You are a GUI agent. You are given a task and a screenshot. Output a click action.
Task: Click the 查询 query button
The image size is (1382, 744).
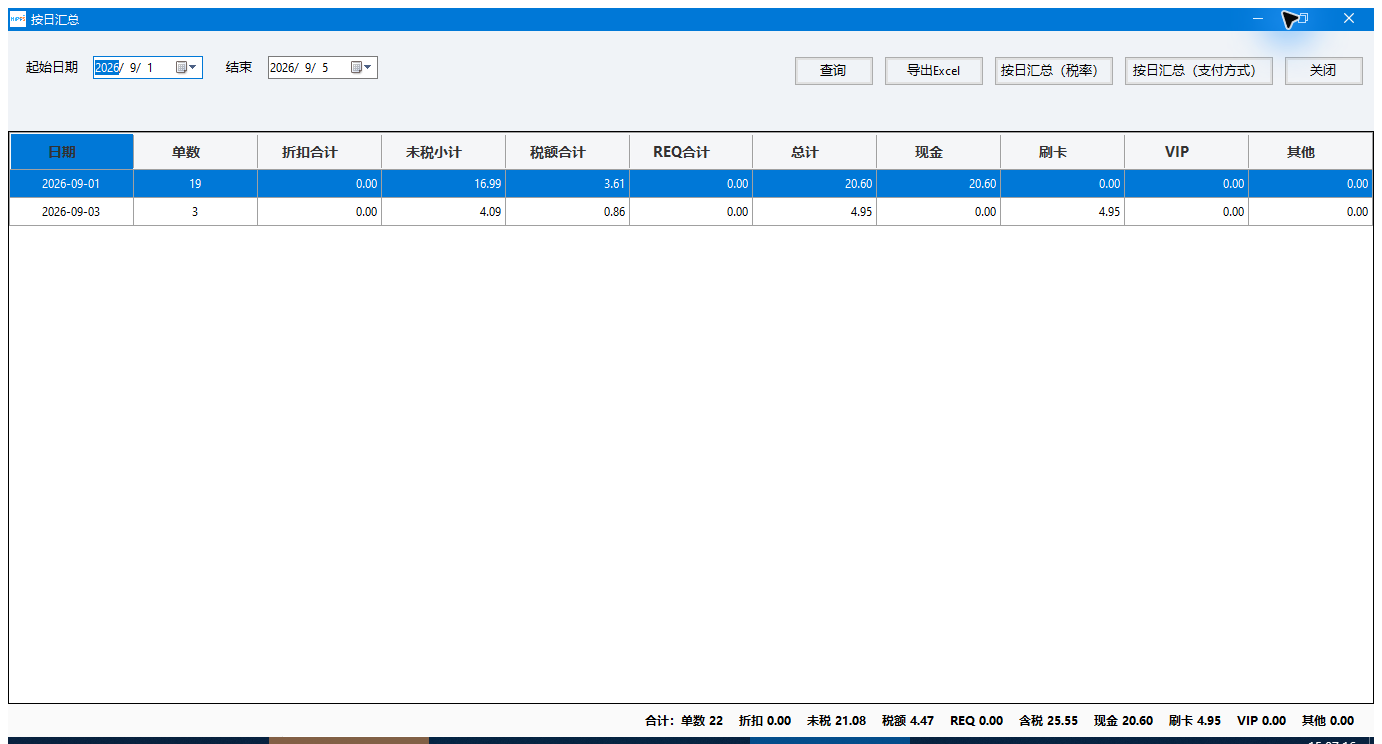(x=834, y=71)
